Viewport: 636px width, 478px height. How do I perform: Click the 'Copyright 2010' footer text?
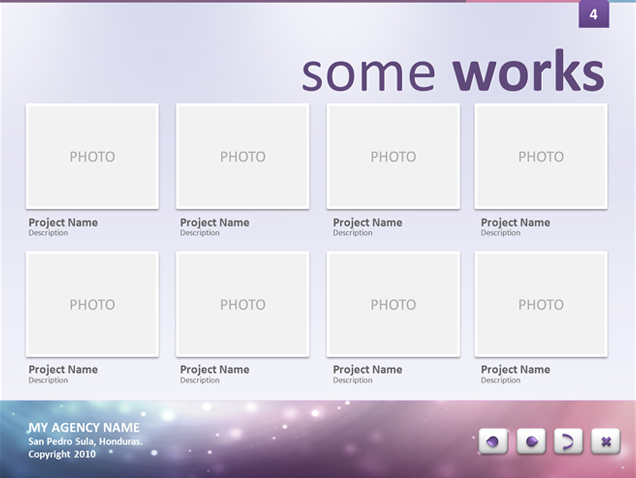click(62, 454)
